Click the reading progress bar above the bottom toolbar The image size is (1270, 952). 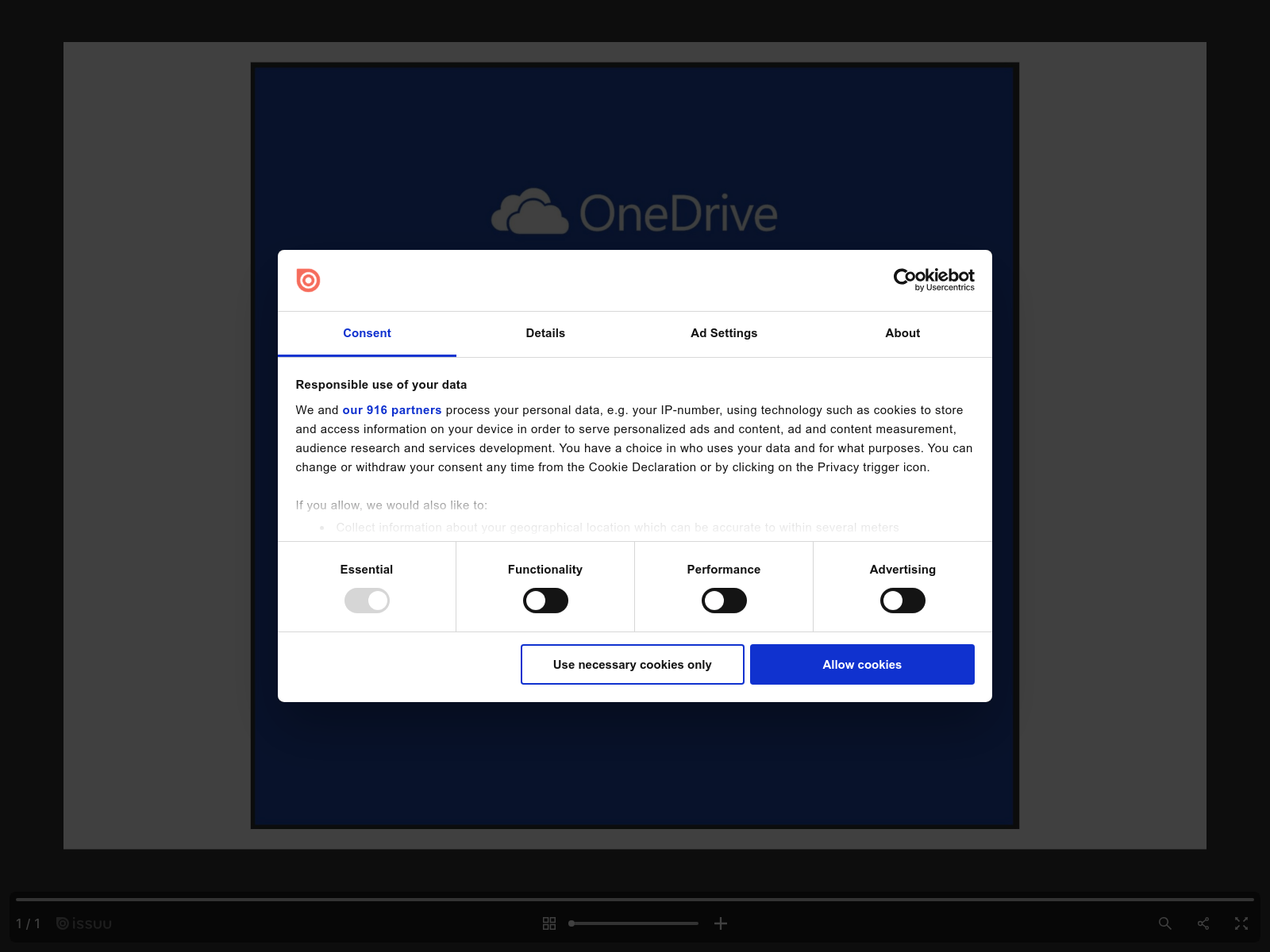635,900
